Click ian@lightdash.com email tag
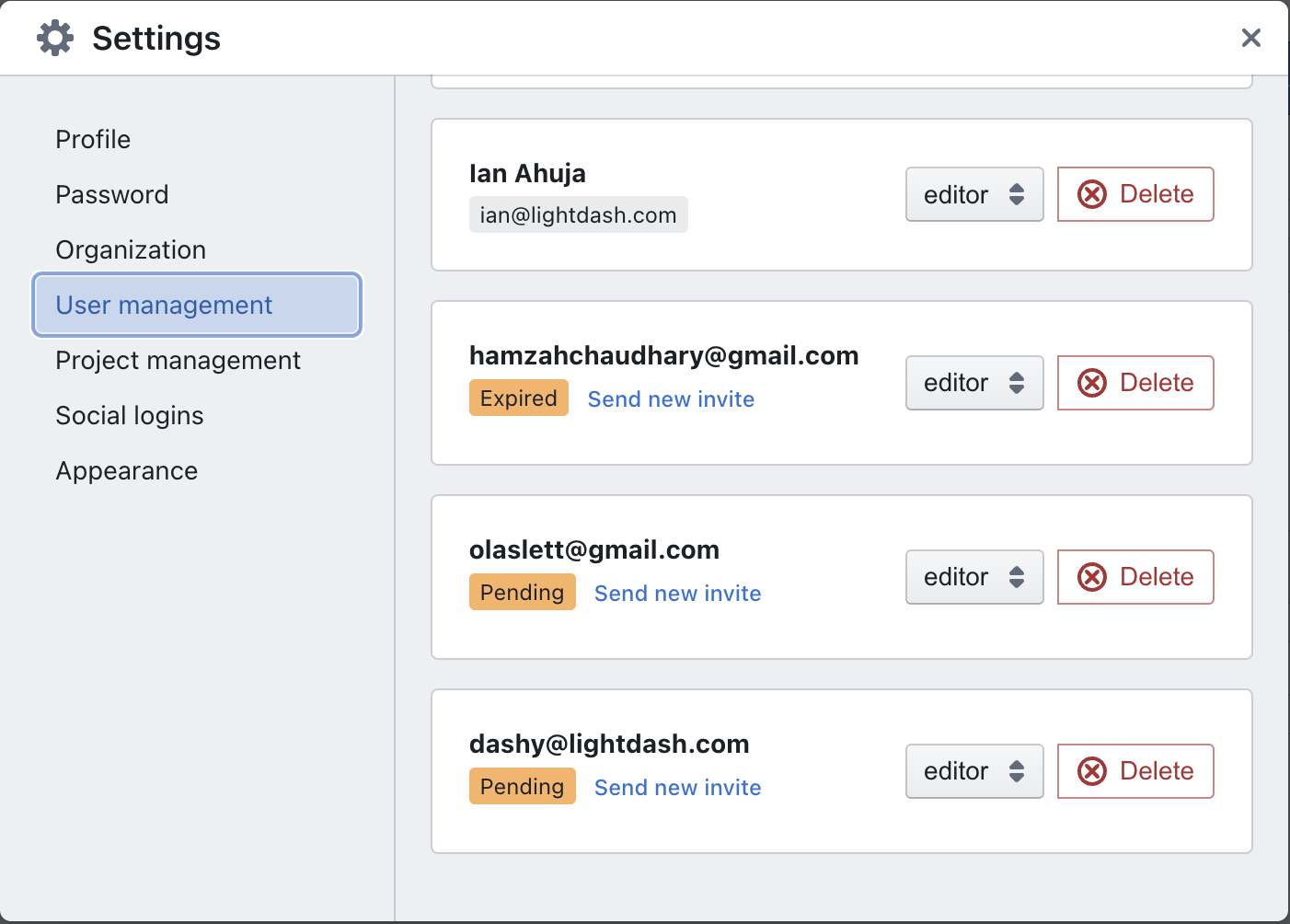 tap(578, 215)
